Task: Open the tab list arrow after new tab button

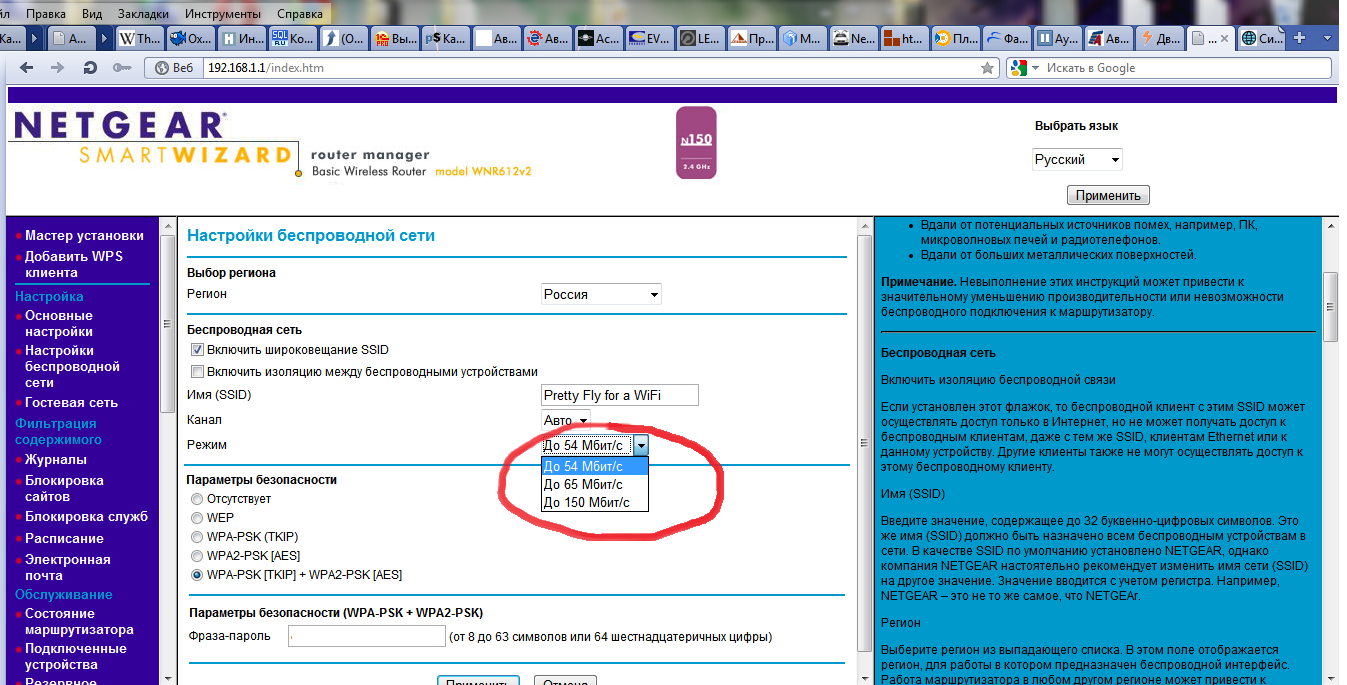Action: pos(1328,38)
